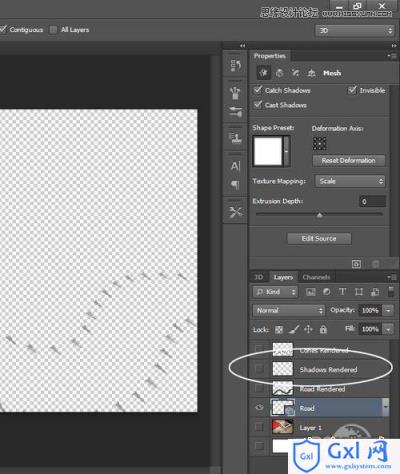Select the Layer 1 thumbnail
The image size is (400, 474).
click(x=283, y=426)
